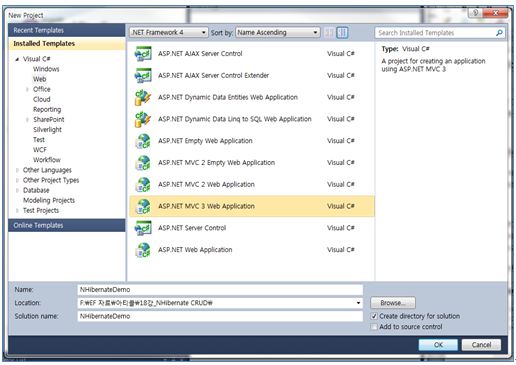Confirm with the OK button
516x365 pixels.
pos(438,345)
